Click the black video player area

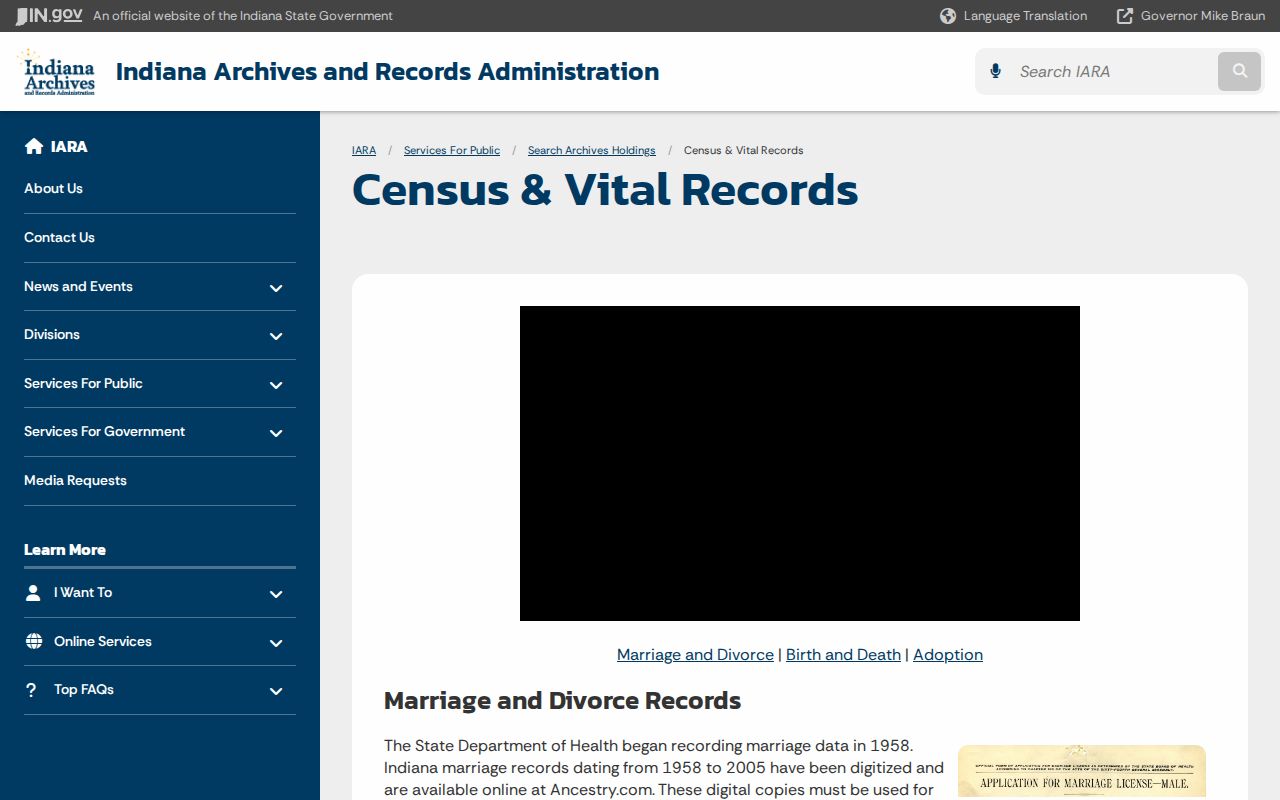(x=800, y=463)
